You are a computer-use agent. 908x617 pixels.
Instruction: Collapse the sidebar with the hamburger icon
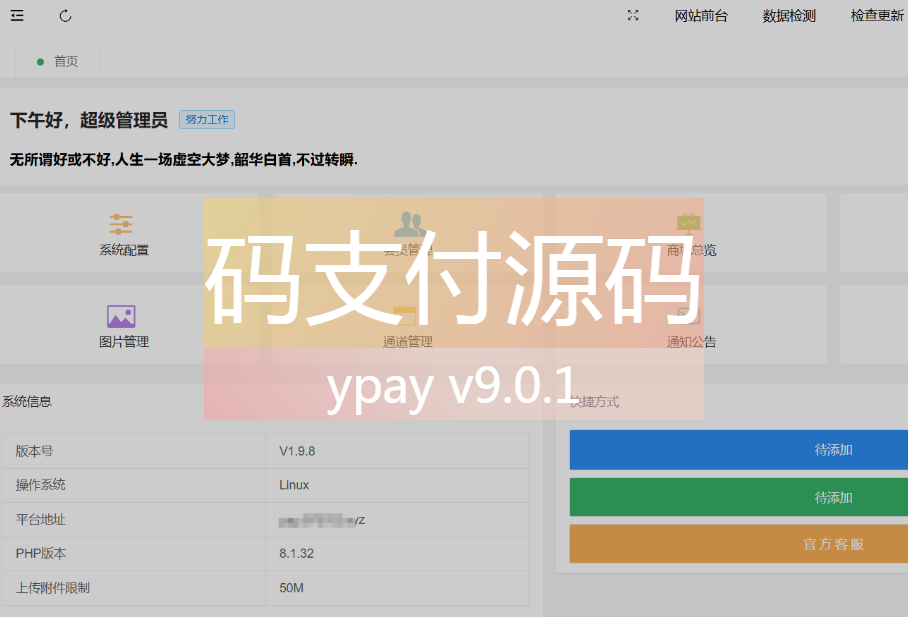[x=16, y=16]
